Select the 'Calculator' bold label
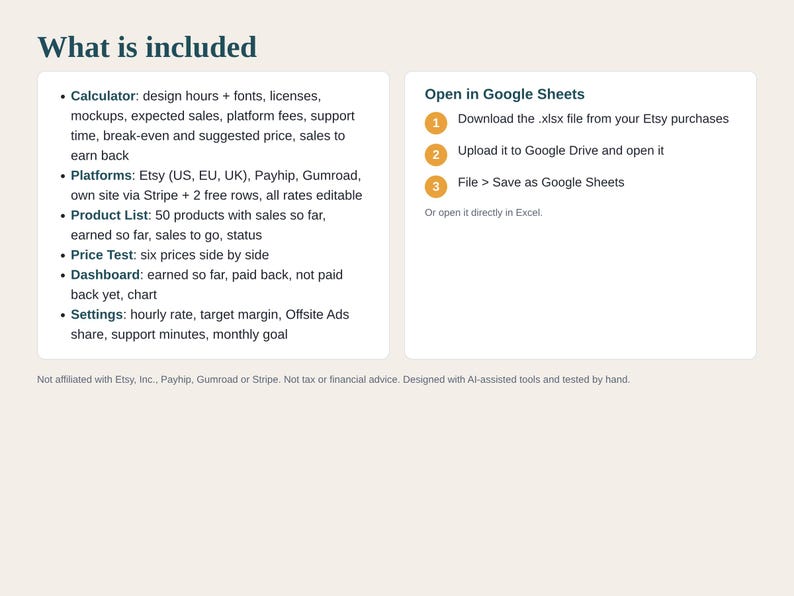This screenshot has width=794, height=596. (103, 96)
